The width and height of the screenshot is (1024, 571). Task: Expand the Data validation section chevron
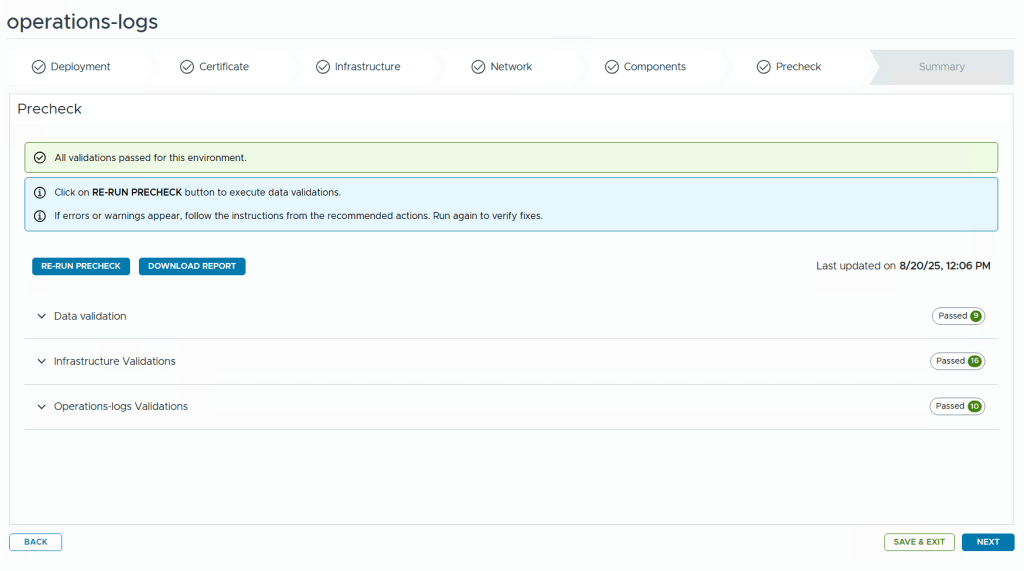[x=41, y=316]
